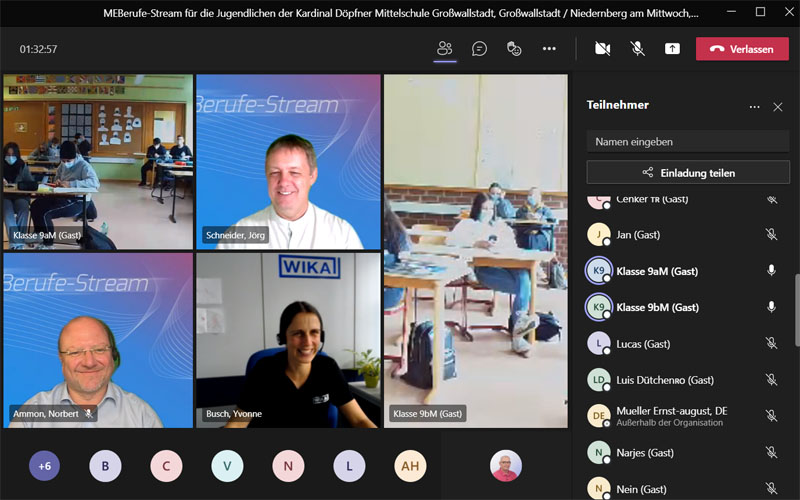Screen dimensions: 800x500
Task: Expand the +6 additional participants overflow
Action: click(44, 466)
